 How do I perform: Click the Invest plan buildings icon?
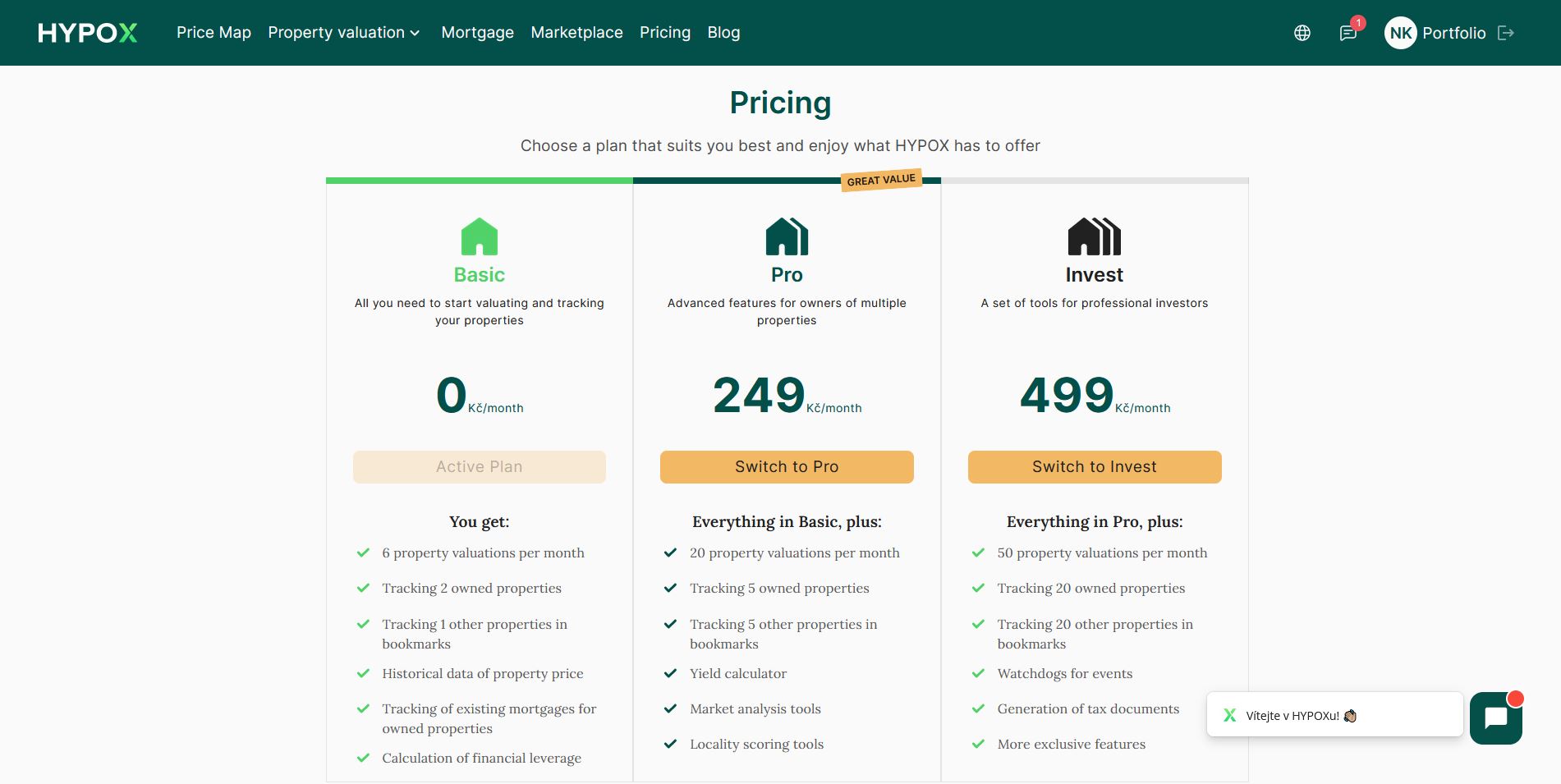pos(1094,236)
